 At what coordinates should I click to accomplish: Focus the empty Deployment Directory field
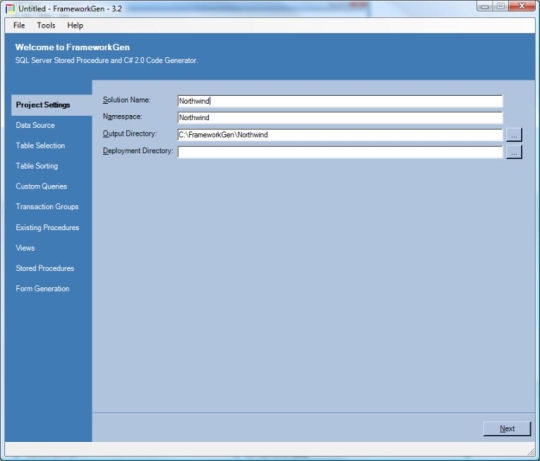tap(340, 152)
